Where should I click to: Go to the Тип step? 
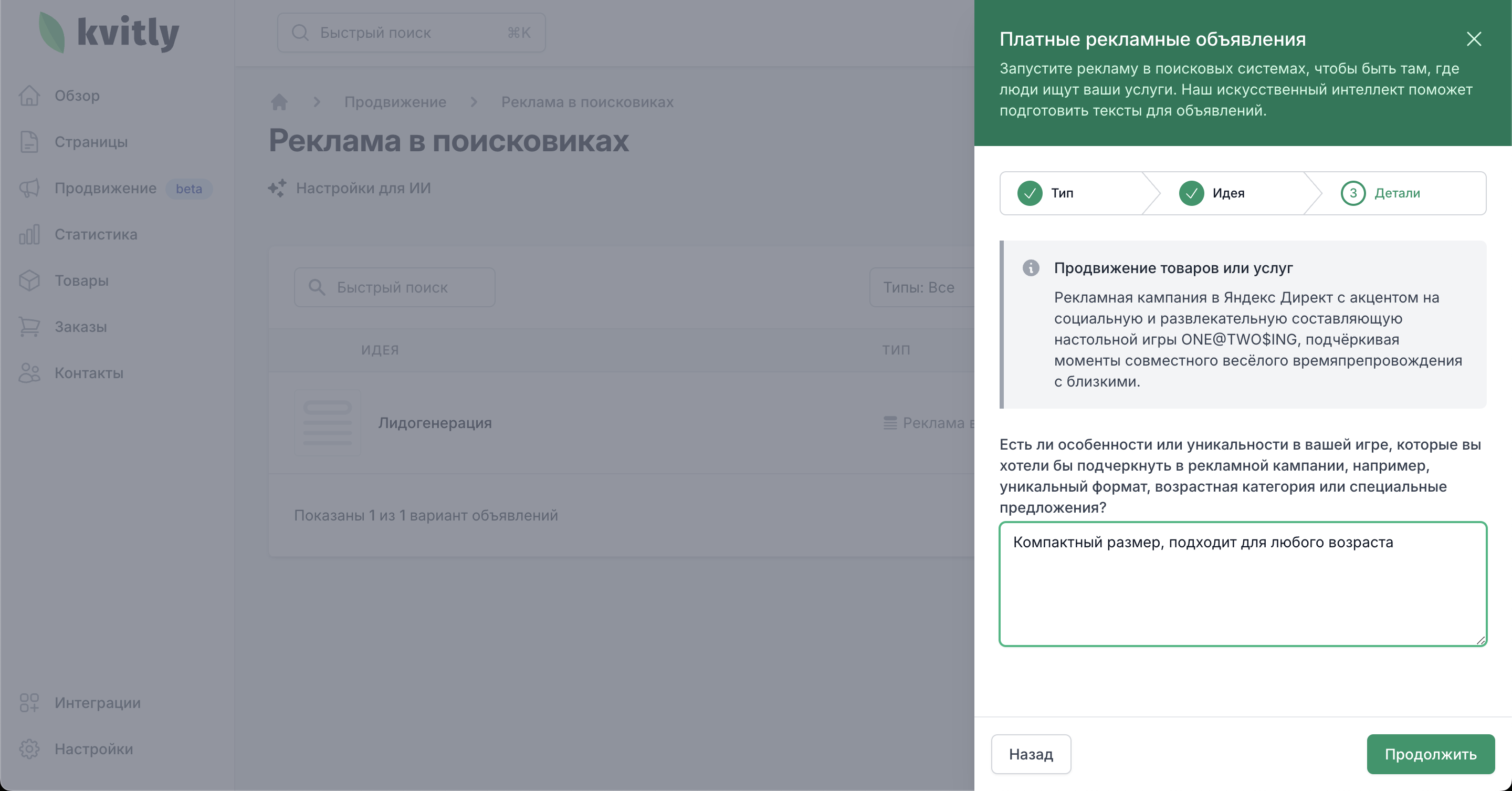[1062, 193]
